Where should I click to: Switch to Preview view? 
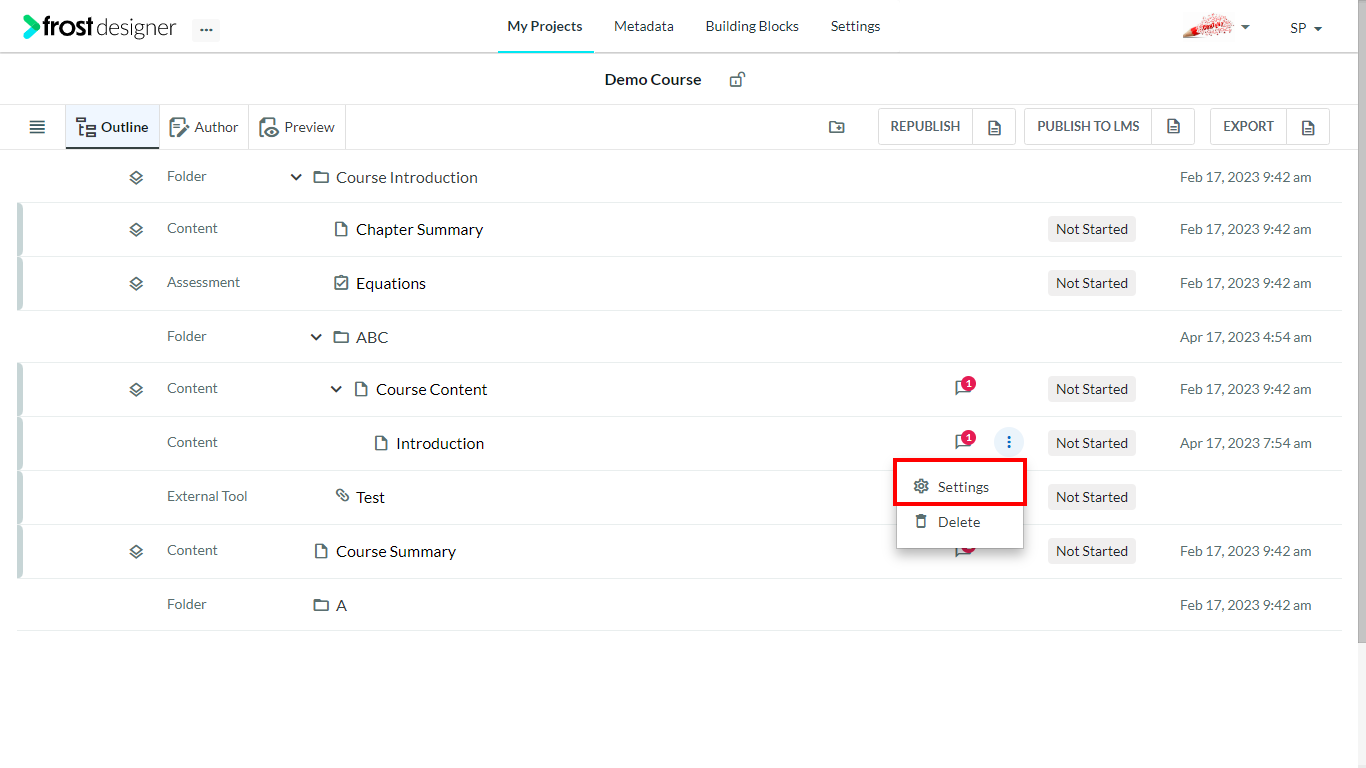297,127
